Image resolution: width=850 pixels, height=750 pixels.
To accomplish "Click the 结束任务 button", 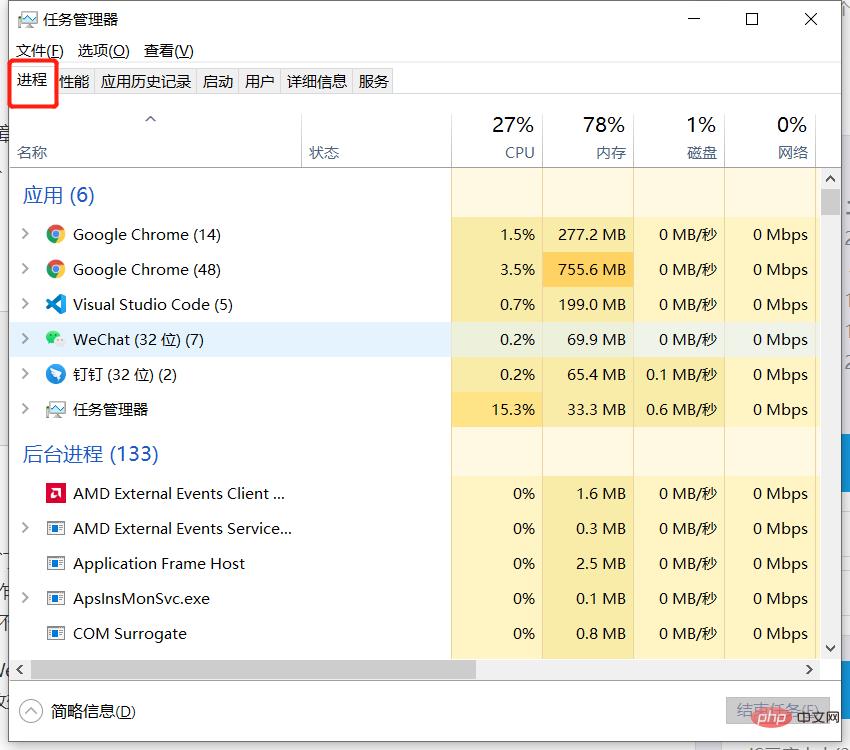I will [x=777, y=710].
